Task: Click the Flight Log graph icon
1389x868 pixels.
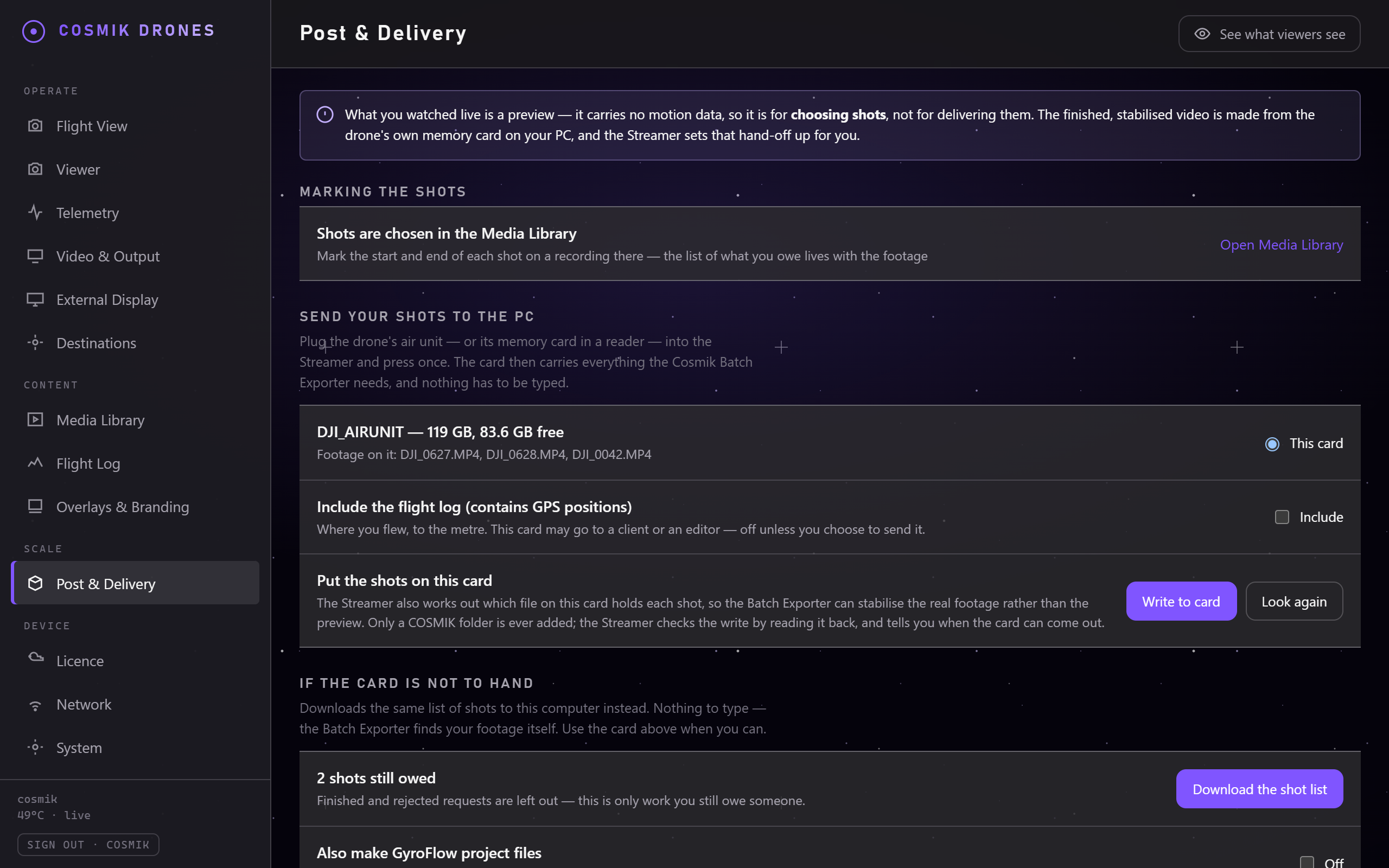Action: coord(35,463)
